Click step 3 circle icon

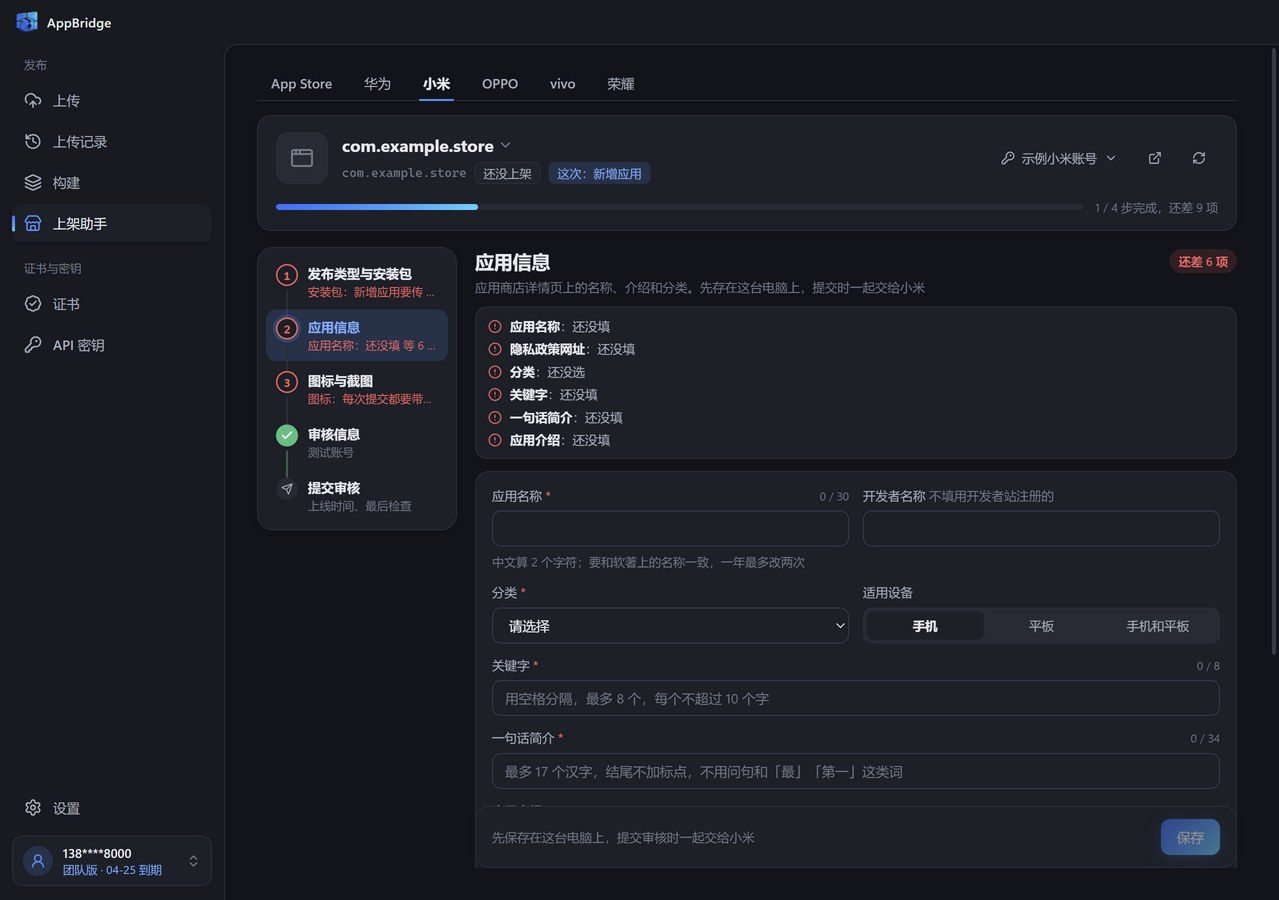click(x=287, y=382)
